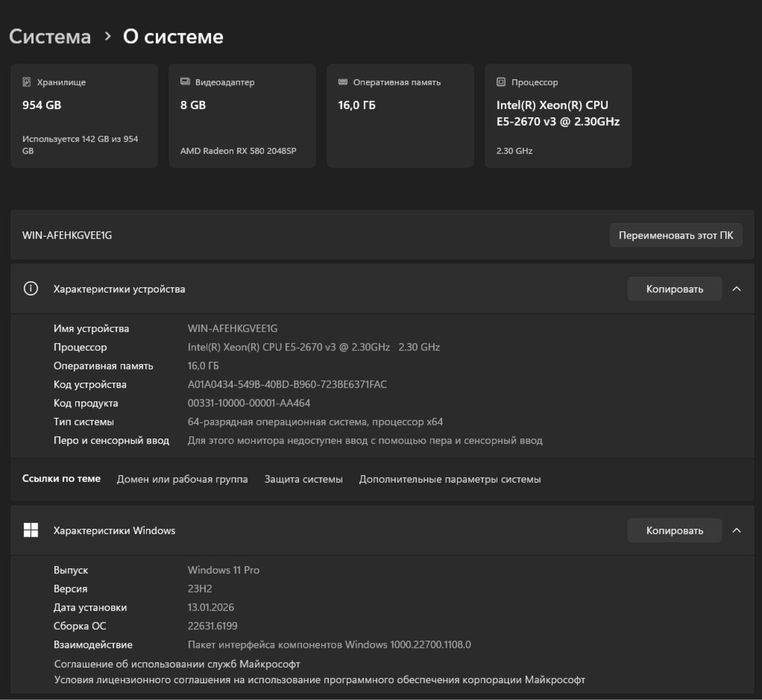Select the Код устройства value A01A0434-549B
Screen dimensions: 762x700
tap(287, 385)
